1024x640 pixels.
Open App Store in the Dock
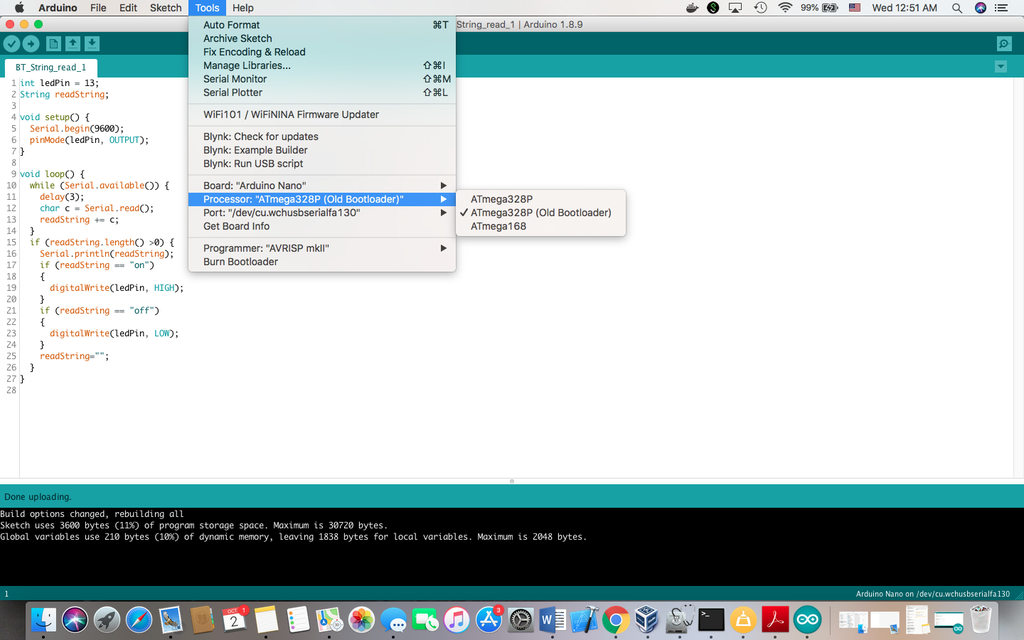pyautogui.click(x=488, y=619)
